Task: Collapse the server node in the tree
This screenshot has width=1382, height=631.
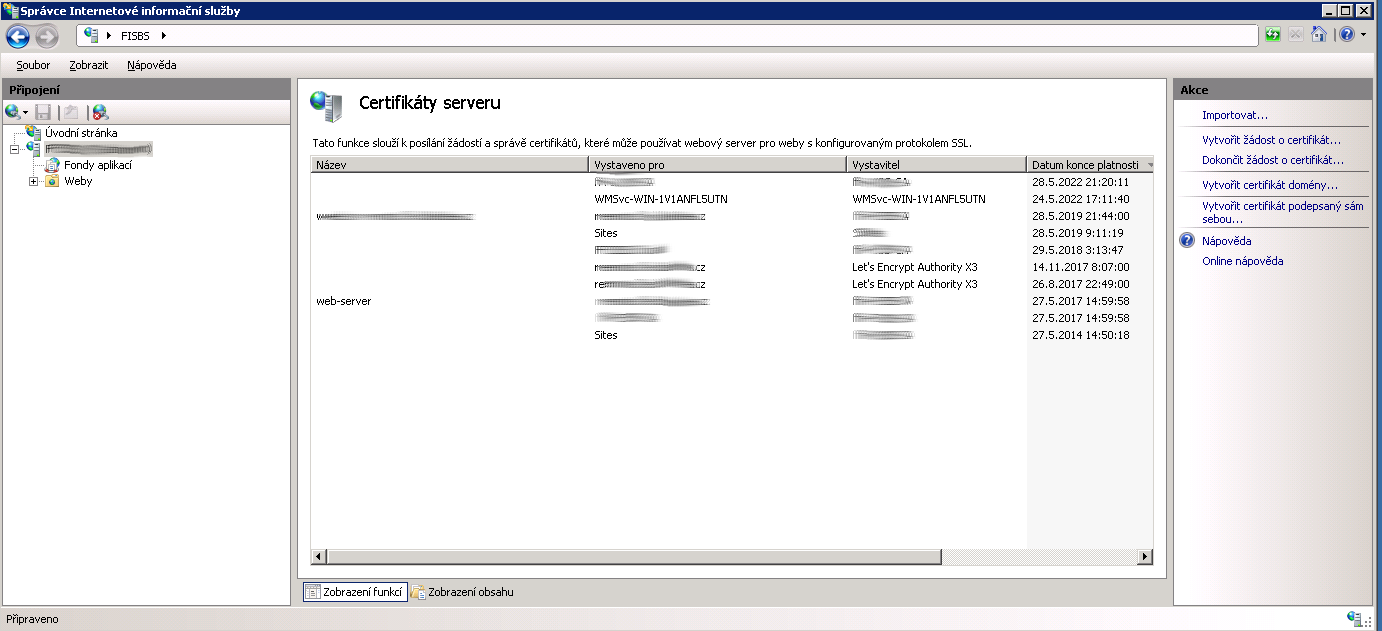Action: tap(14, 149)
